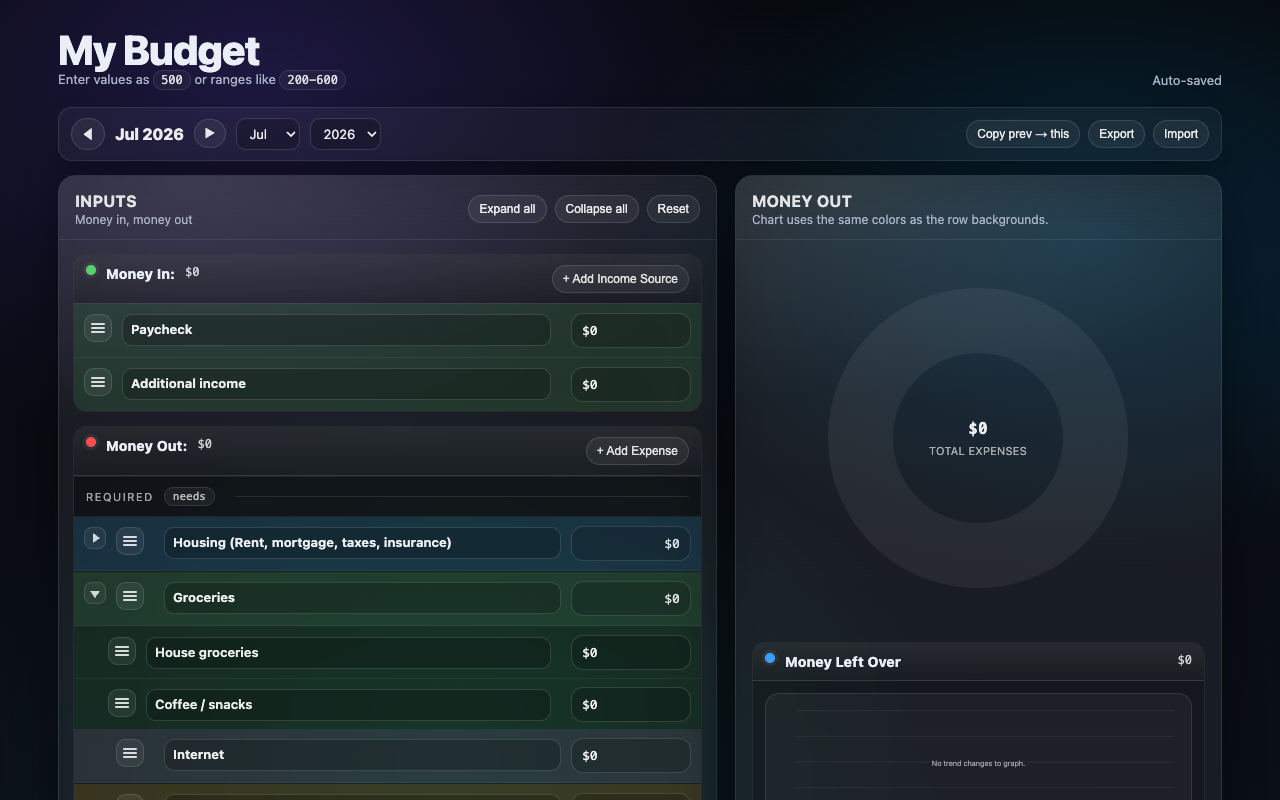Add a new income source
1280x800 pixels.
coord(620,279)
